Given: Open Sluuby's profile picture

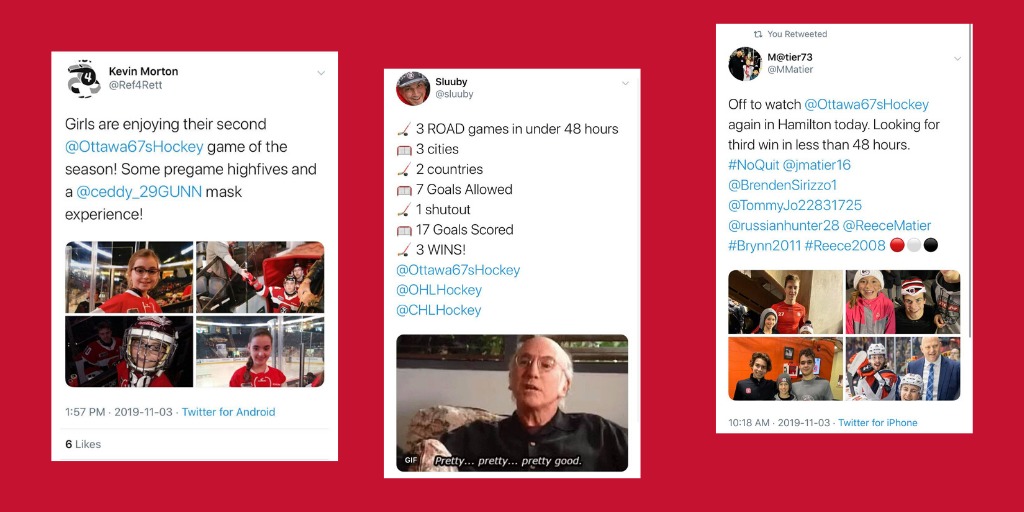Looking at the screenshot, I should 413,89.
